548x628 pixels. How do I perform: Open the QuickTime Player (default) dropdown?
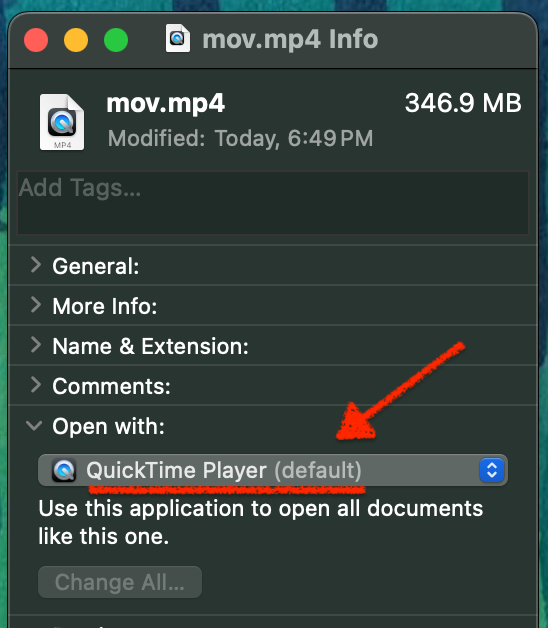[273, 470]
